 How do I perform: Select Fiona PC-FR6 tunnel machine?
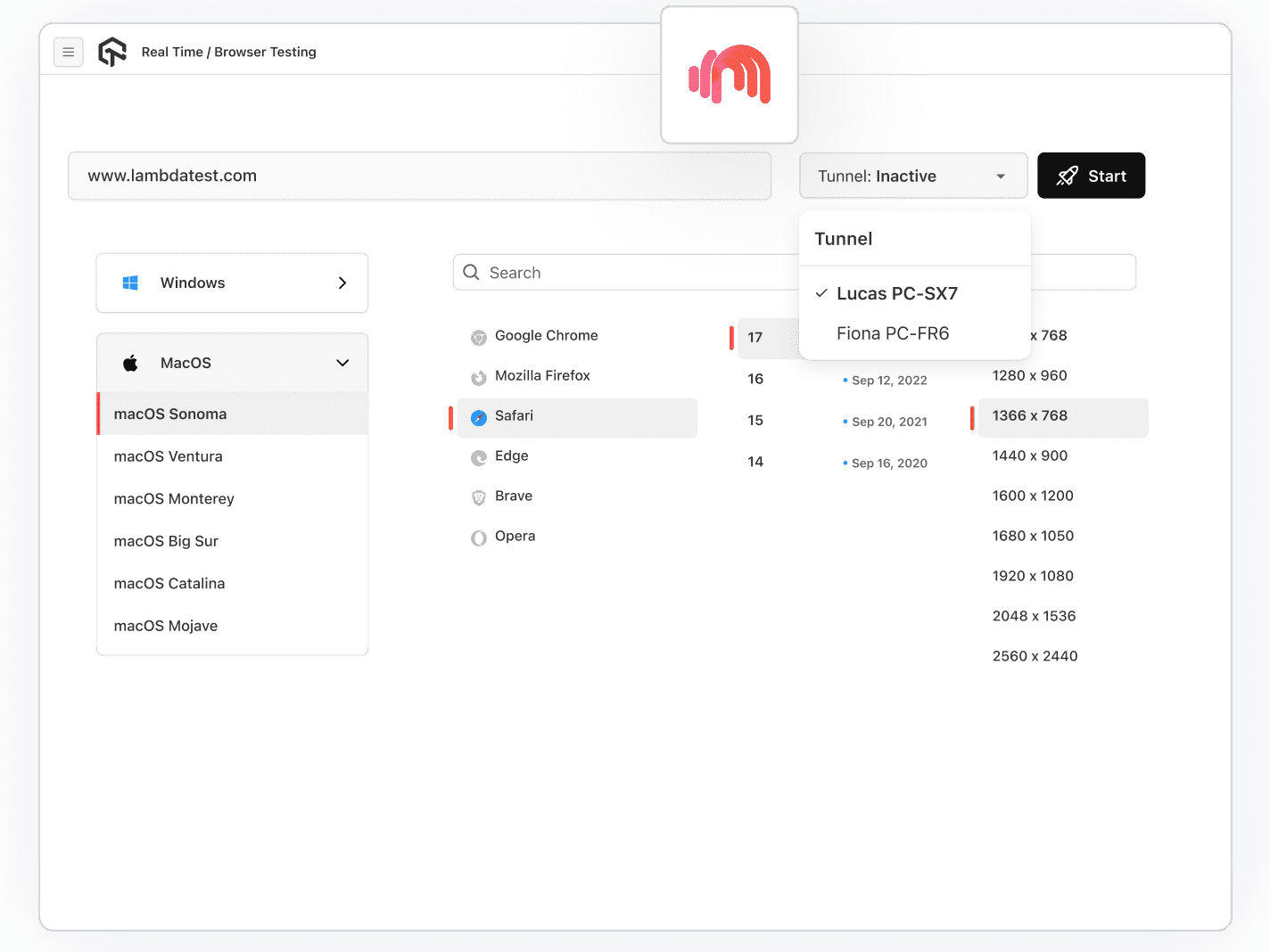click(x=893, y=333)
